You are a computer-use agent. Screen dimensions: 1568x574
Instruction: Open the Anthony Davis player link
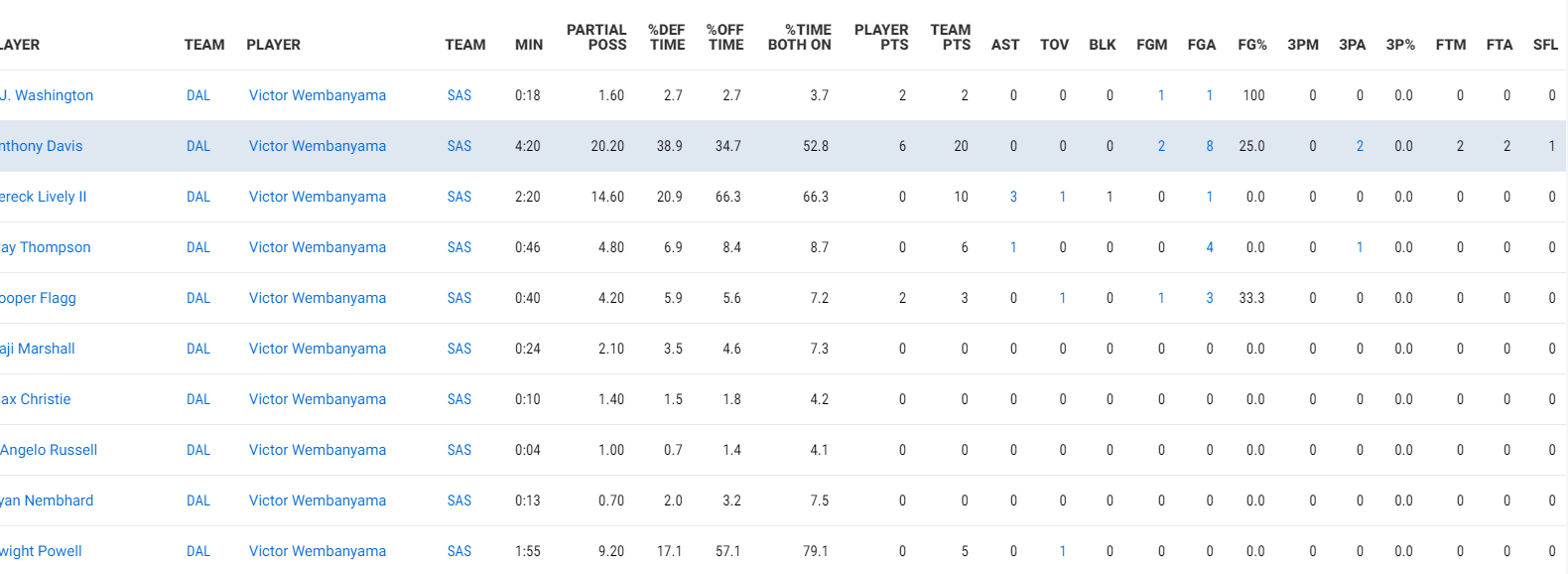42,146
